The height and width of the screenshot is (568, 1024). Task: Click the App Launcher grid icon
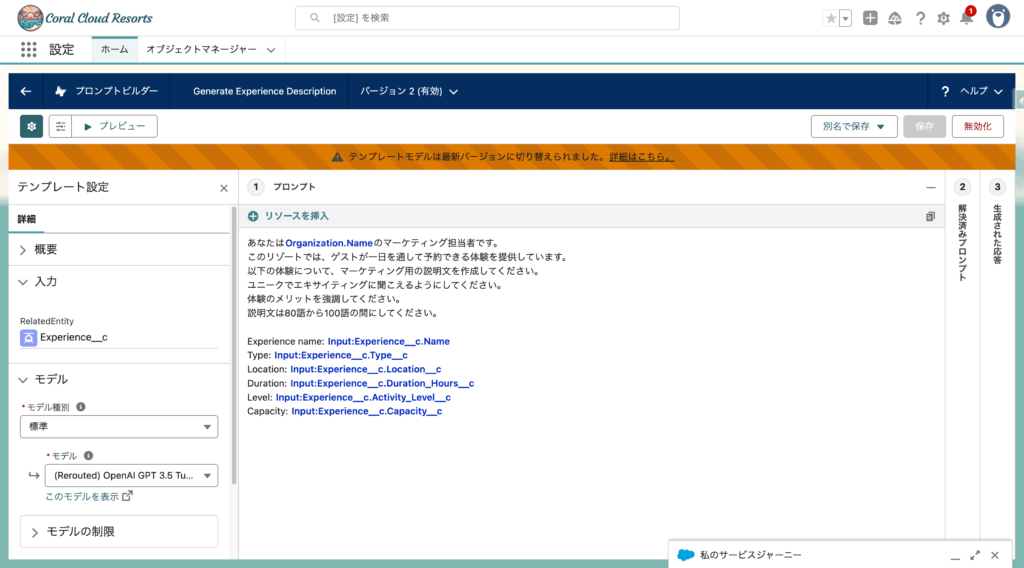[28, 49]
